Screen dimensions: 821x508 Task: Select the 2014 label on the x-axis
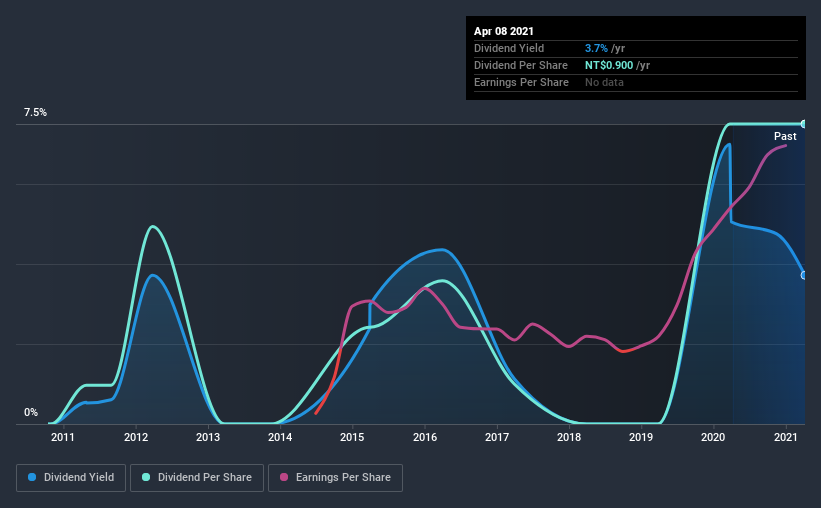click(280, 437)
